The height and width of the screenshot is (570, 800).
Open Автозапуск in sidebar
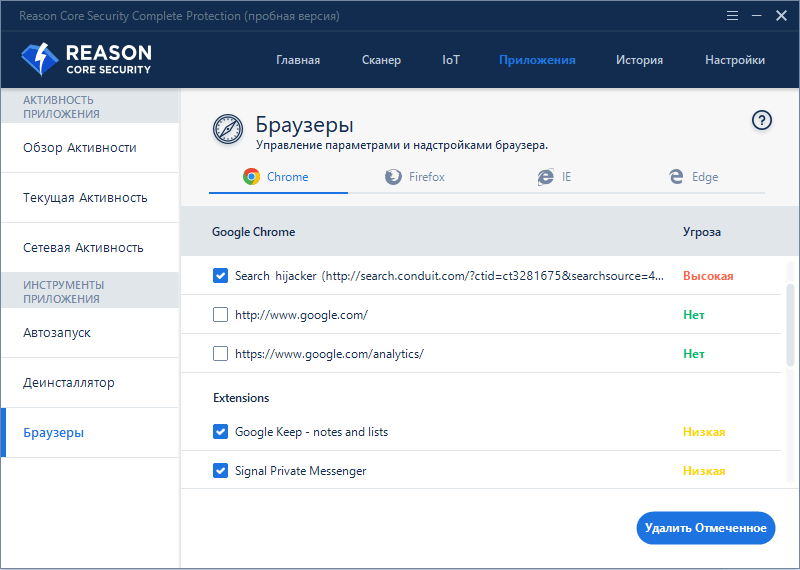[90, 333]
